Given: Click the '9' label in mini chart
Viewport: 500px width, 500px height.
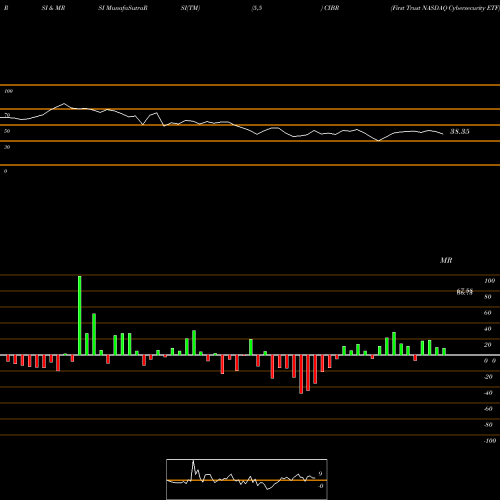Looking at the screenshot, I should 320,474.
